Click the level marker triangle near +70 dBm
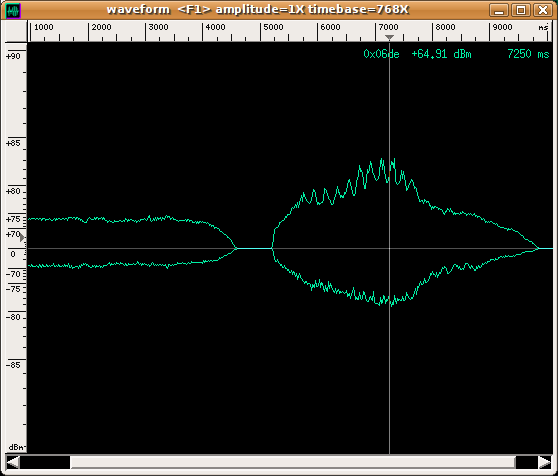Screen dimensions: 558x476 coord(22,237)
